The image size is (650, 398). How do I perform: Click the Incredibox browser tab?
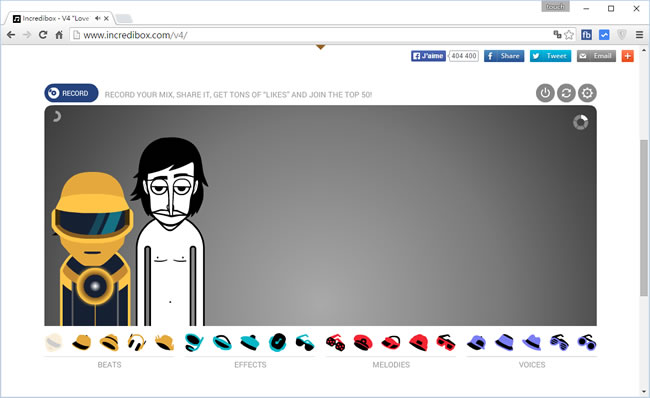[58, 18]
